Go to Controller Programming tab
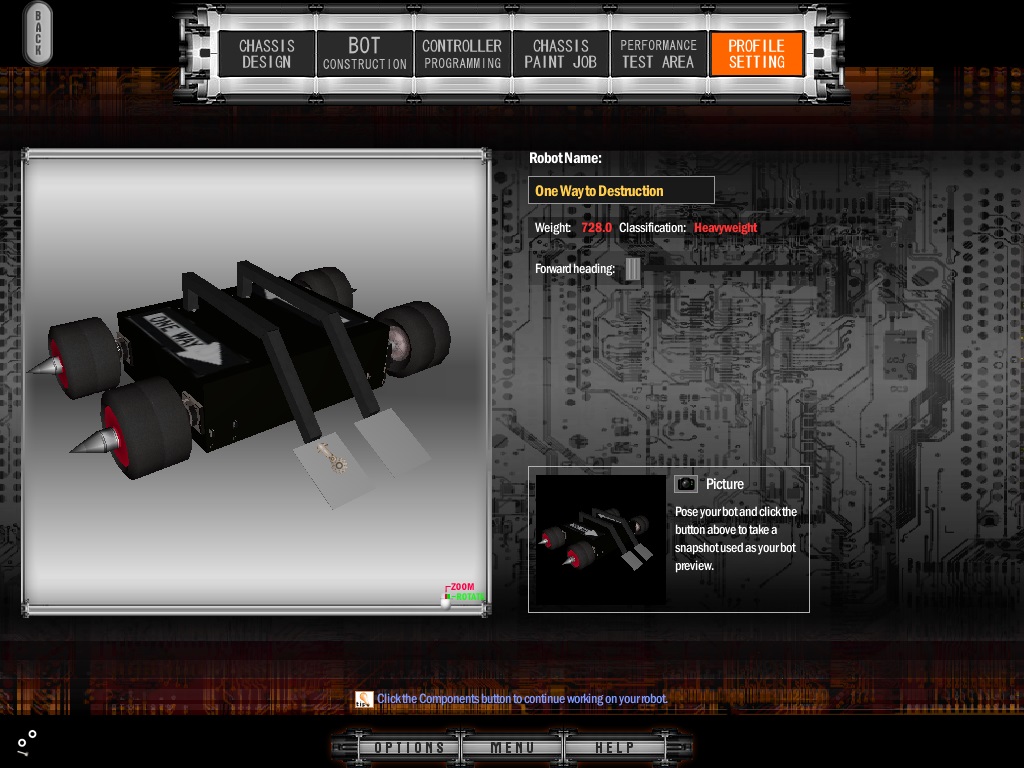Screen dimensions: 1024x768 [461, 54]
